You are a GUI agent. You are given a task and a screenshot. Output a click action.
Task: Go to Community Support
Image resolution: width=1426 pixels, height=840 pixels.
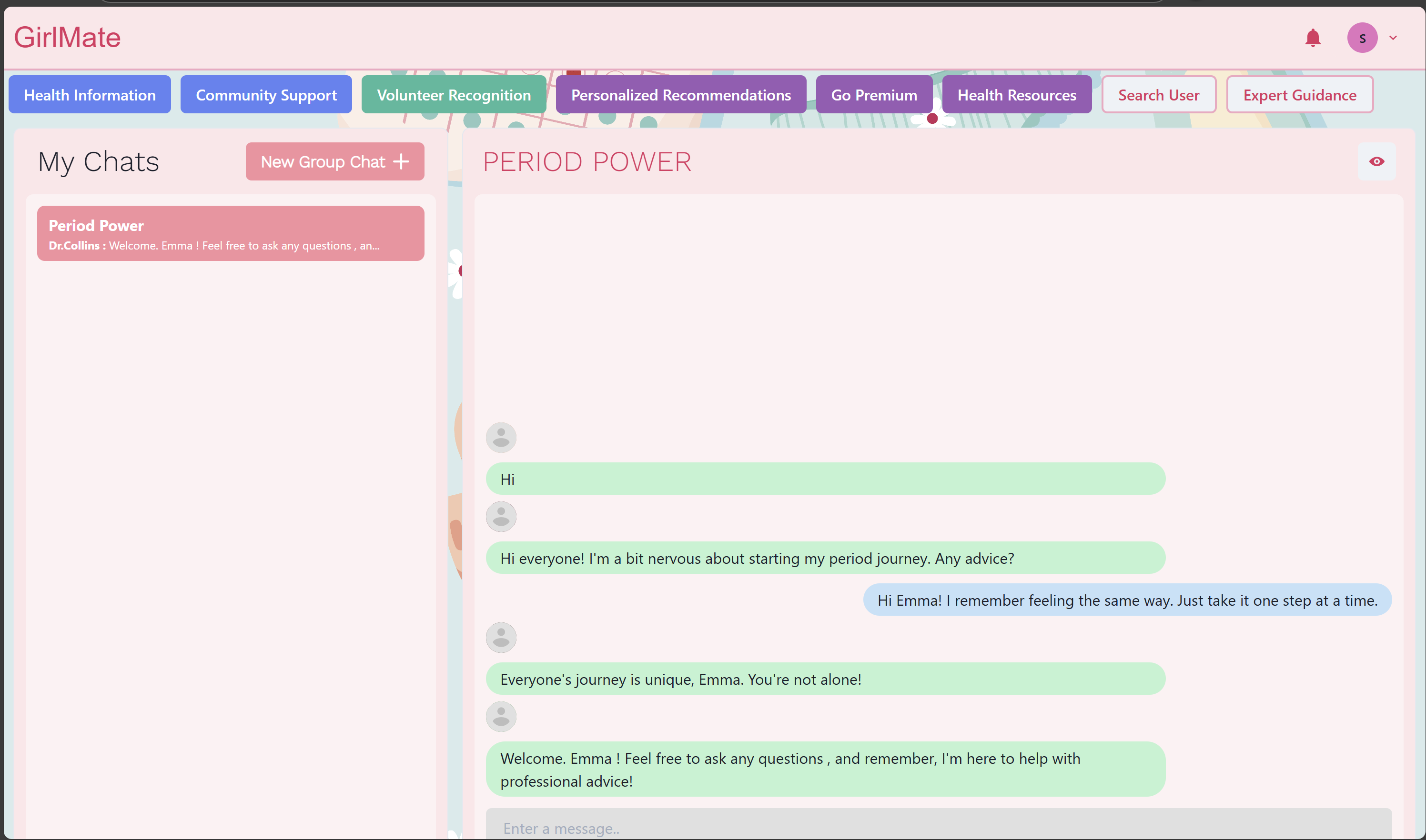click(266, 95)
